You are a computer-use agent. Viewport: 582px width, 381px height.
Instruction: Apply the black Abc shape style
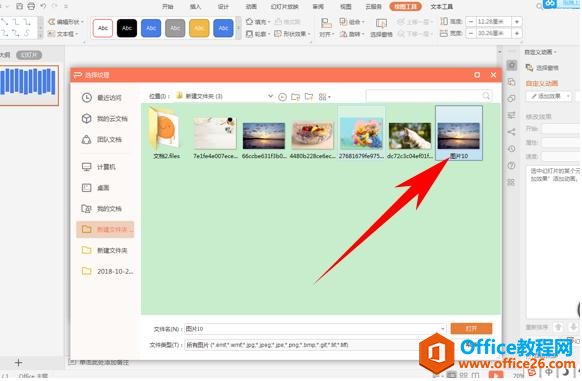point(127,28)
